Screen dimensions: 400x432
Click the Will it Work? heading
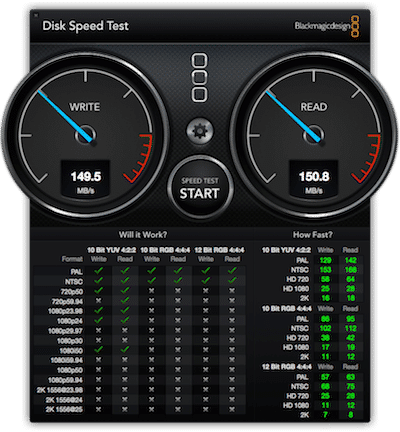[143, 235]
